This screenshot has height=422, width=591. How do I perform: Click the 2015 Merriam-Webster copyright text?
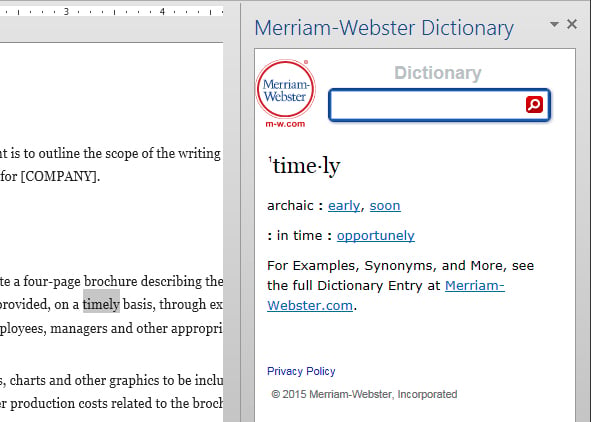(x=364, y=394)
